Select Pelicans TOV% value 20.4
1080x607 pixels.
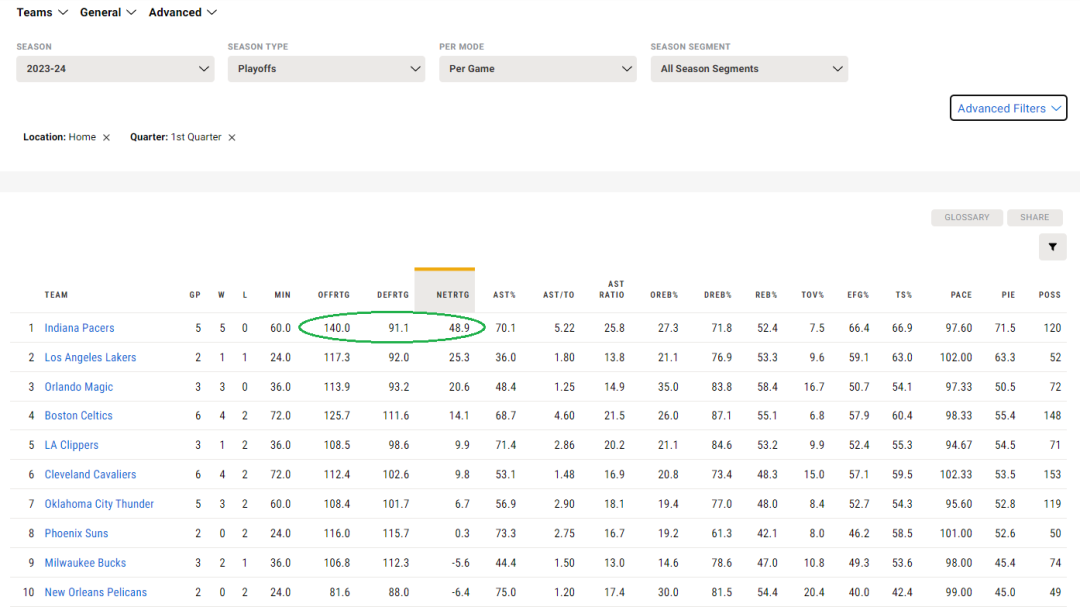coord(814,593)
